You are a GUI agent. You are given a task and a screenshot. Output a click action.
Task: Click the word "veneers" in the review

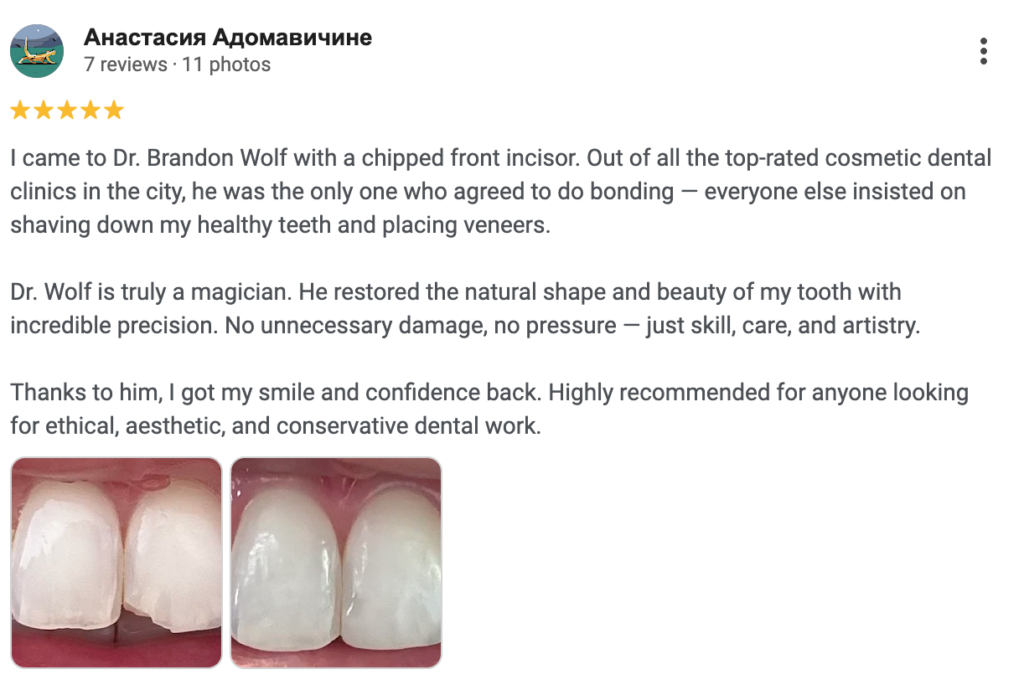coord(508,225)
